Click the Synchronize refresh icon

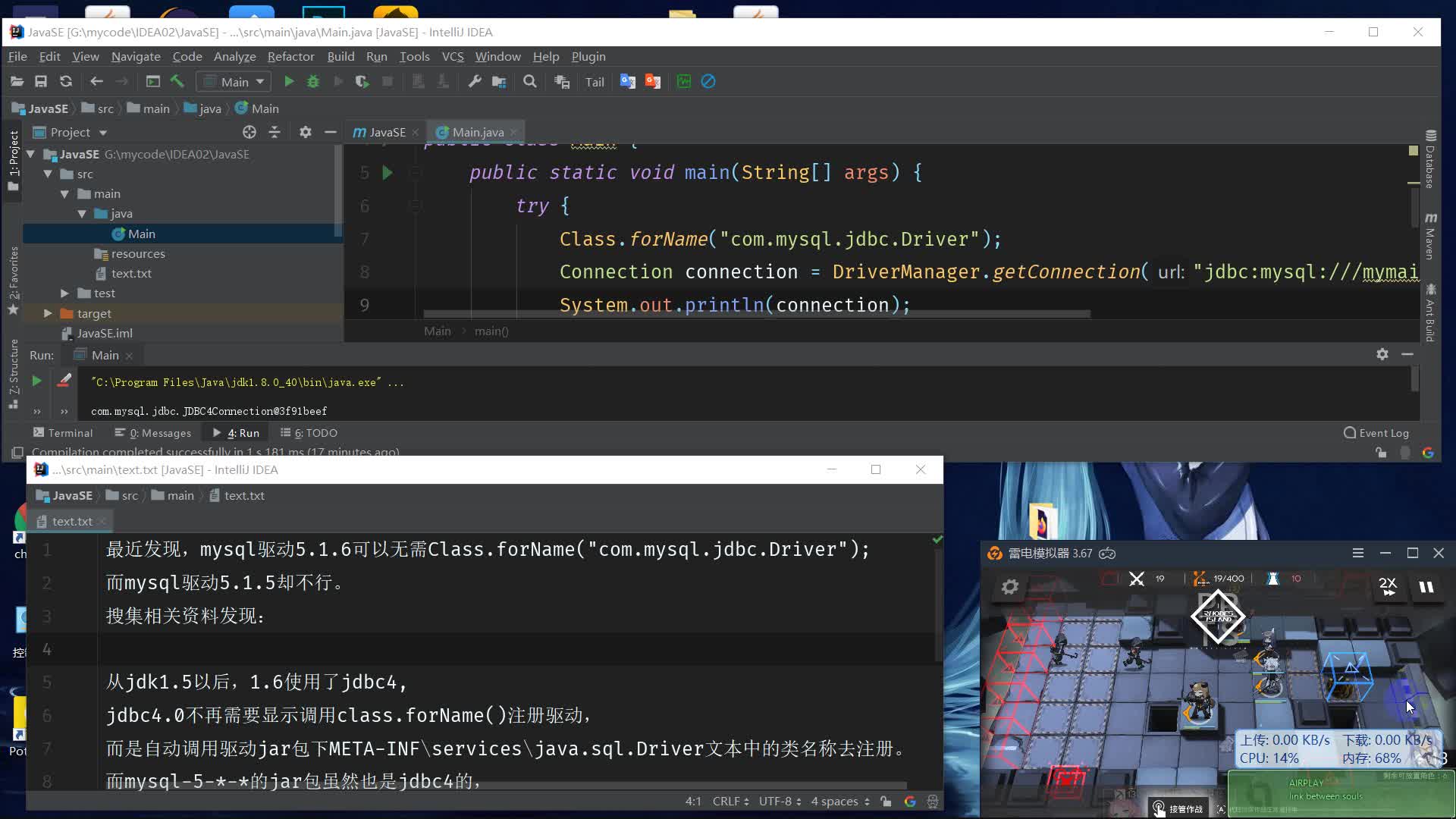click(66, 81)
